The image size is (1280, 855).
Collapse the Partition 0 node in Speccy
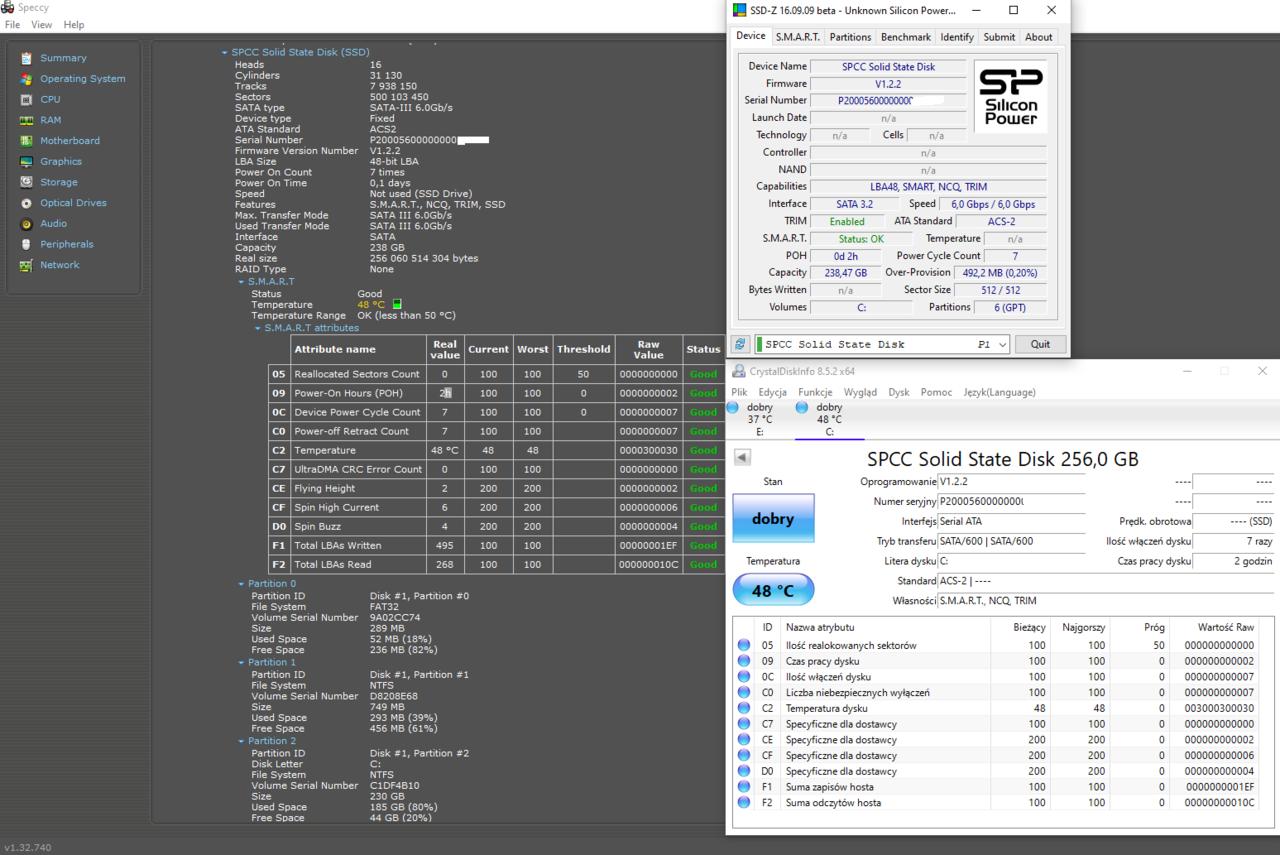tap(241, 584)
